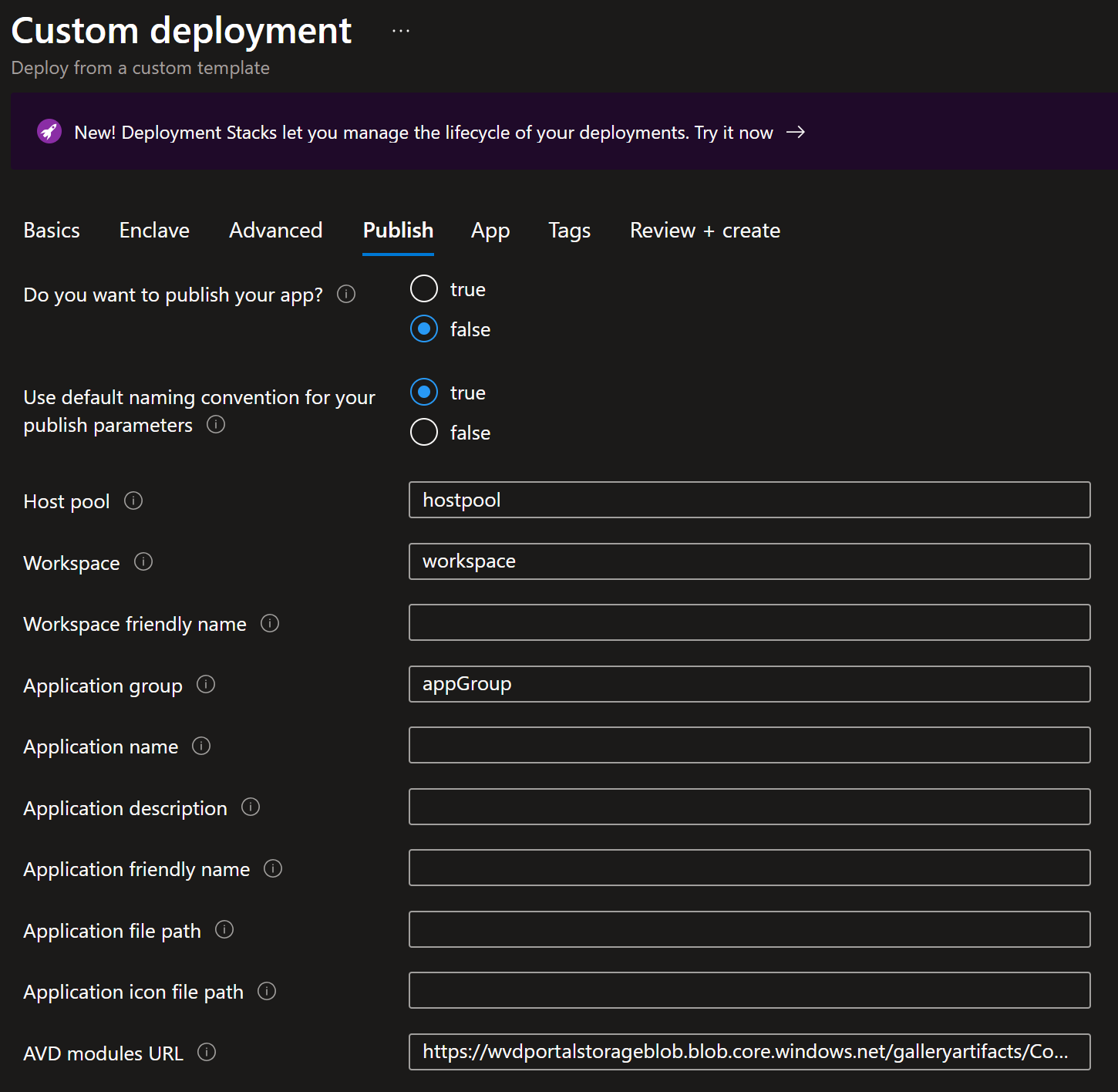Click the Application friendly name input box
Screen dimensions: 1118x1092
click(x=749, y=868)
